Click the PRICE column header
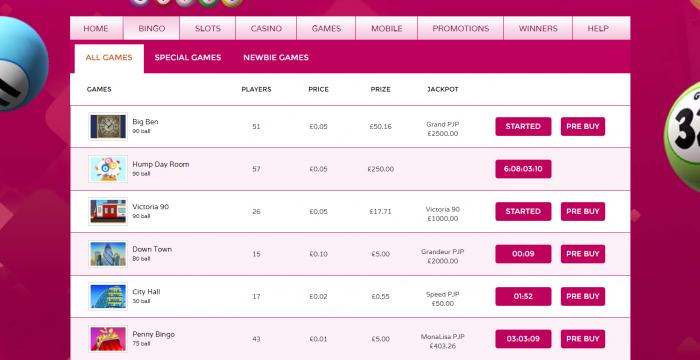Screen dimensions: 700x360 318,89
